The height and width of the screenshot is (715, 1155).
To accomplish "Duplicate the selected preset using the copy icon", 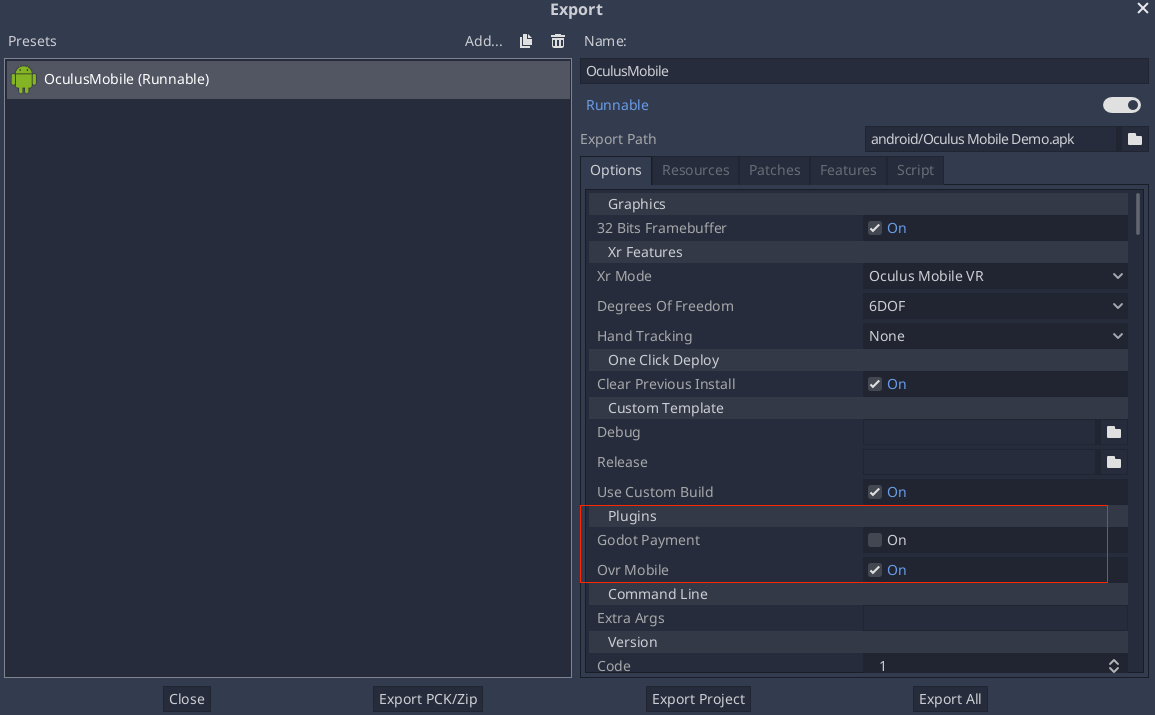I will 525,41.
